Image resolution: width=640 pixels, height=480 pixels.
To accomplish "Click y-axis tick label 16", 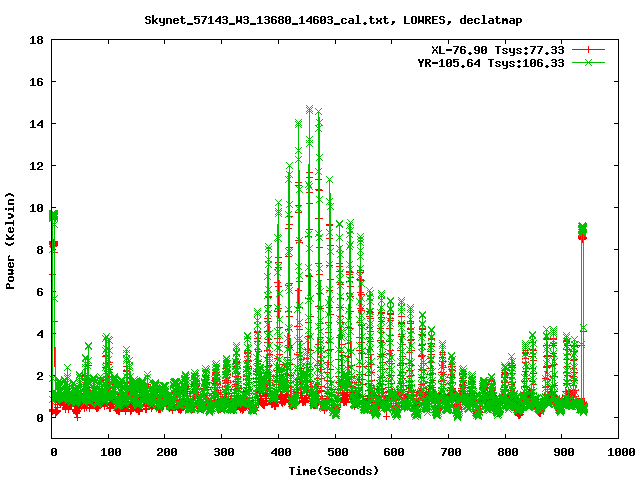I will 36,82.
